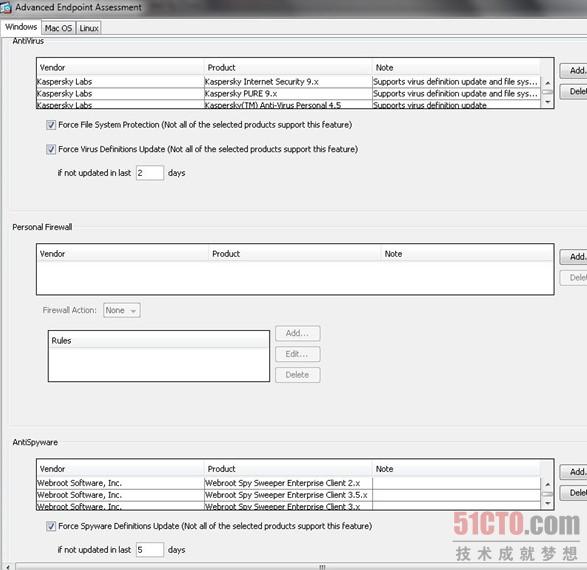This screenshot has height=570, width=587.
Task: Click AntiSpyware list scroll down arrow
Action: point(548,503)
